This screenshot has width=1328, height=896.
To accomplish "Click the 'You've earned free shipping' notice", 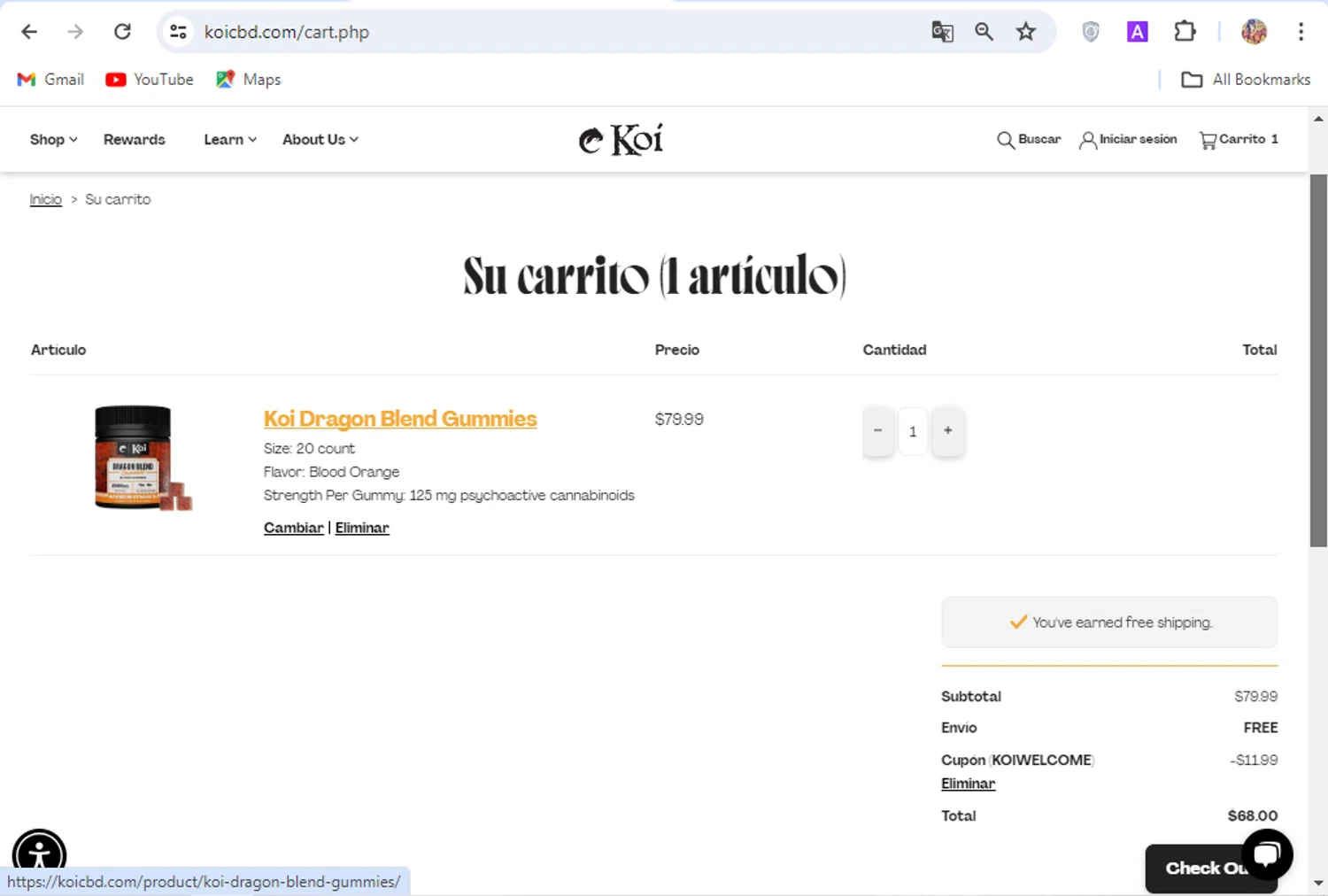I will pyautogui.click(x=1109, y=622).
